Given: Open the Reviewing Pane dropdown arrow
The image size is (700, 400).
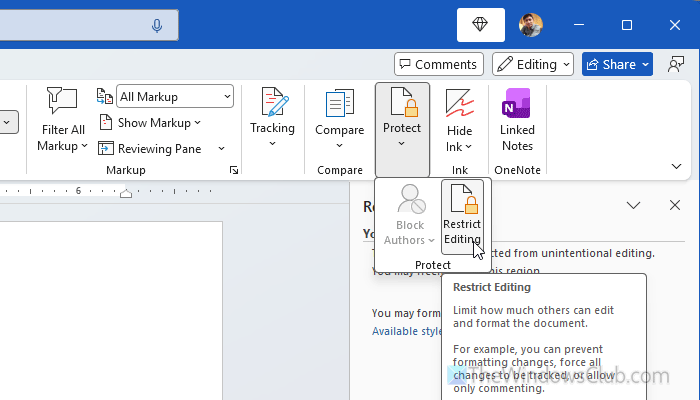Looking at the screenshot, I should pos(221,149).
